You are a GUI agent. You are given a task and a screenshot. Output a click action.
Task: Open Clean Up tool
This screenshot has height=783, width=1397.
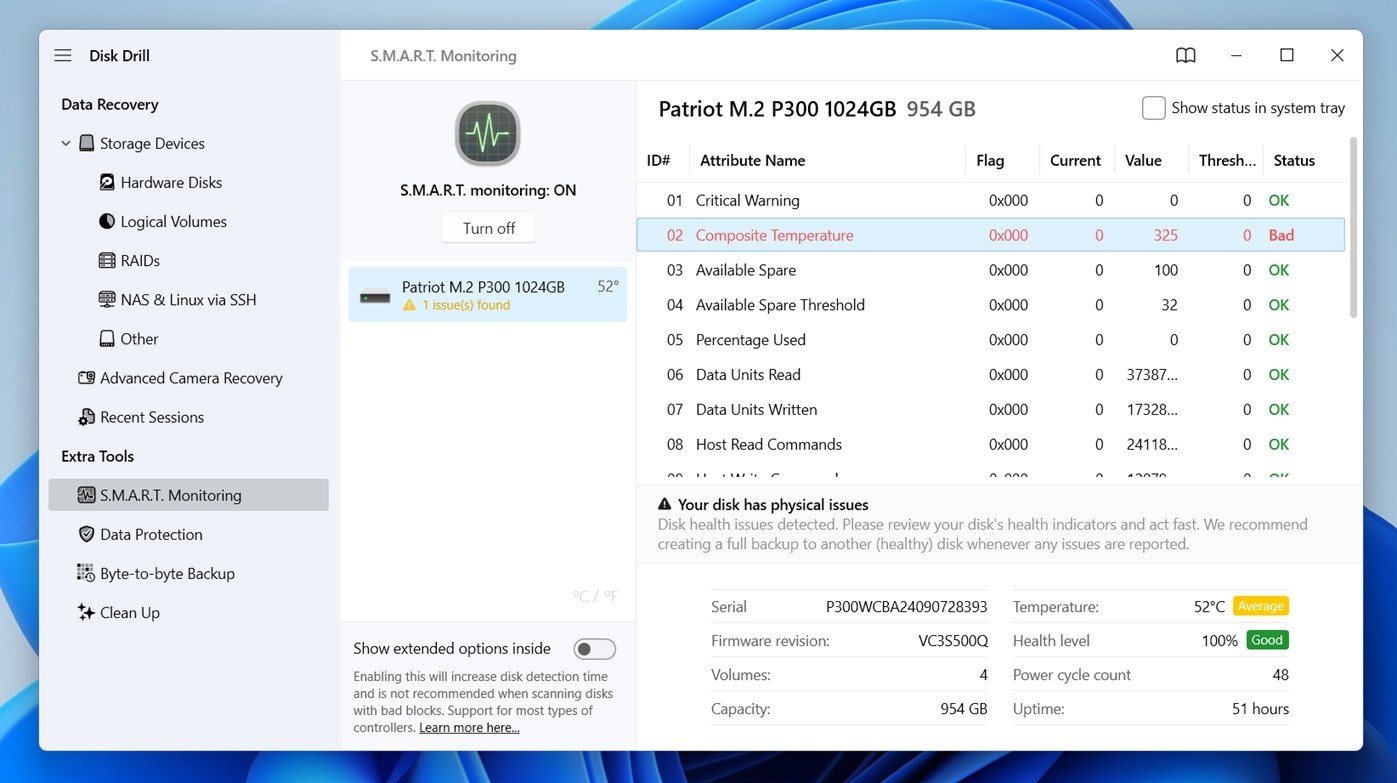(130, 613)
